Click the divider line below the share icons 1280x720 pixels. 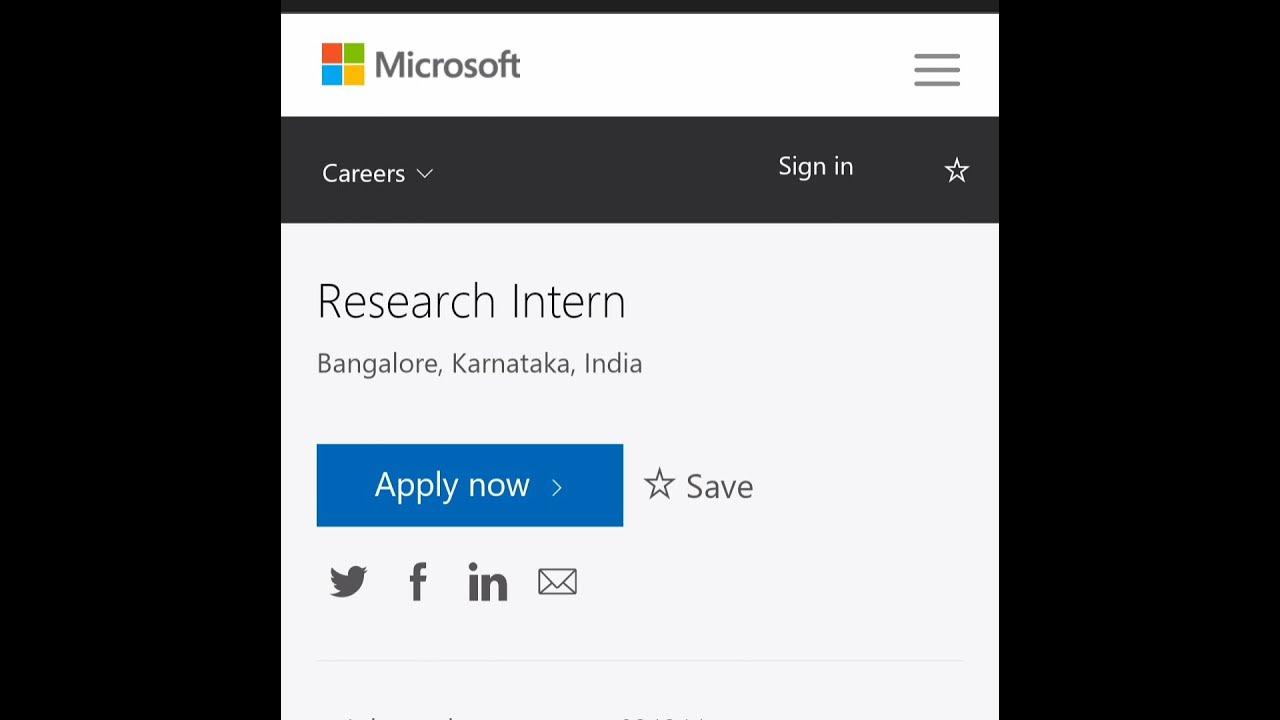click(640, 661)
